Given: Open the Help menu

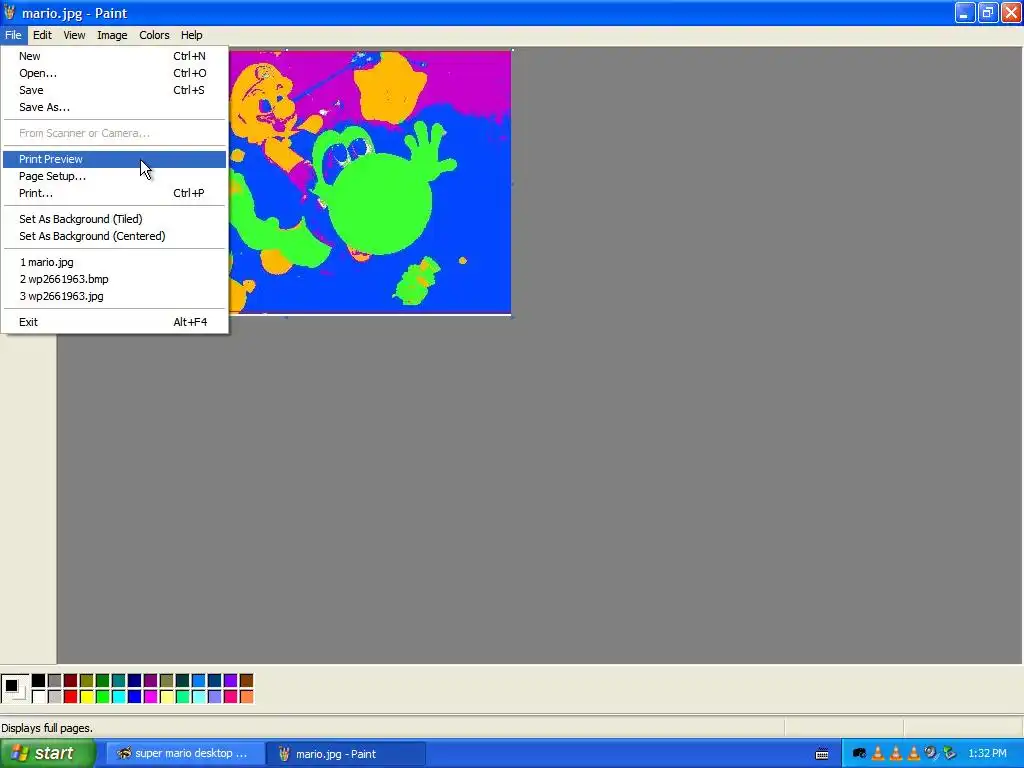Looking at the screenshot, I should [191, 35].
